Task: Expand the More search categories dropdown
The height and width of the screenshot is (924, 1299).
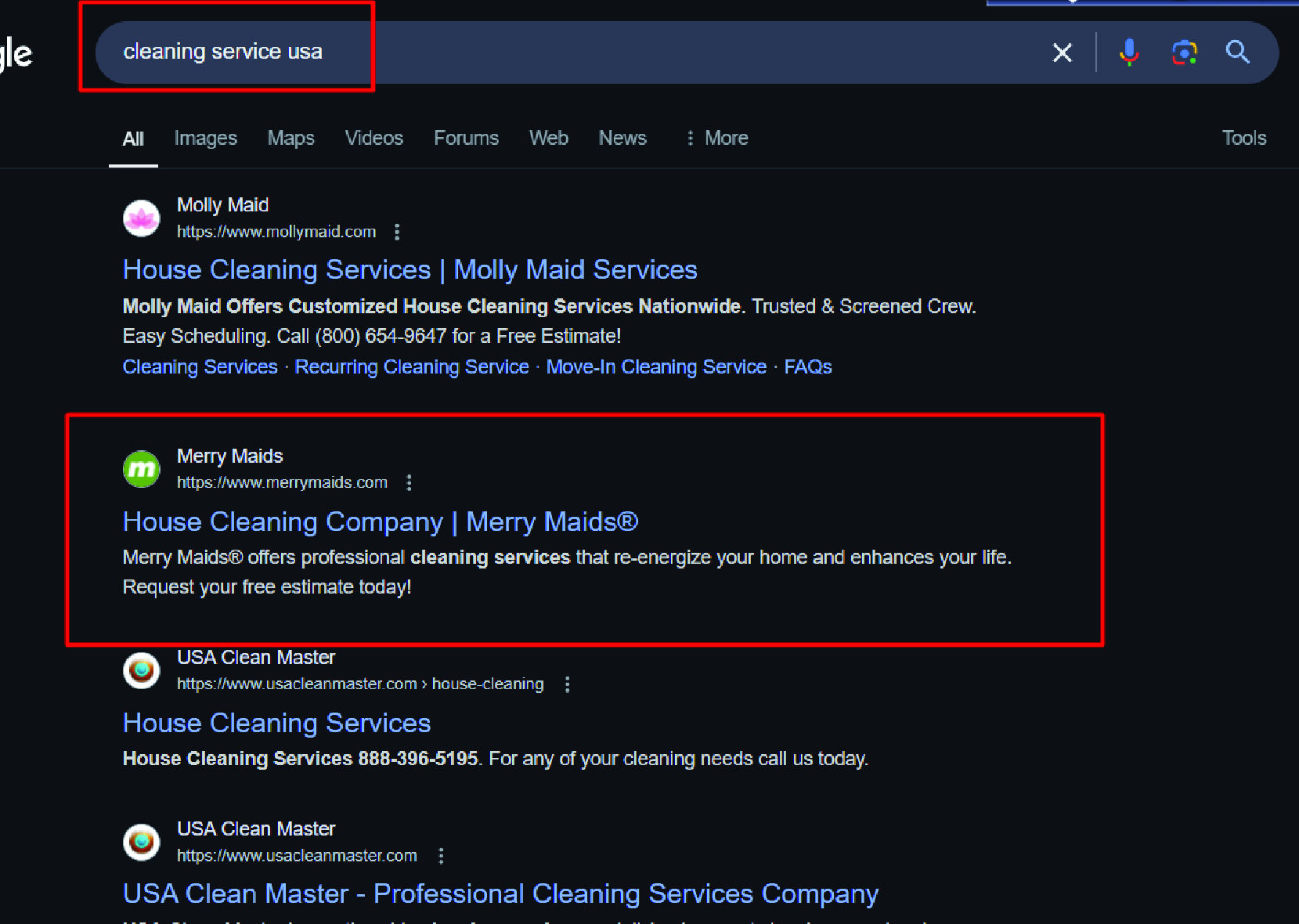Action: pos(716,138)
